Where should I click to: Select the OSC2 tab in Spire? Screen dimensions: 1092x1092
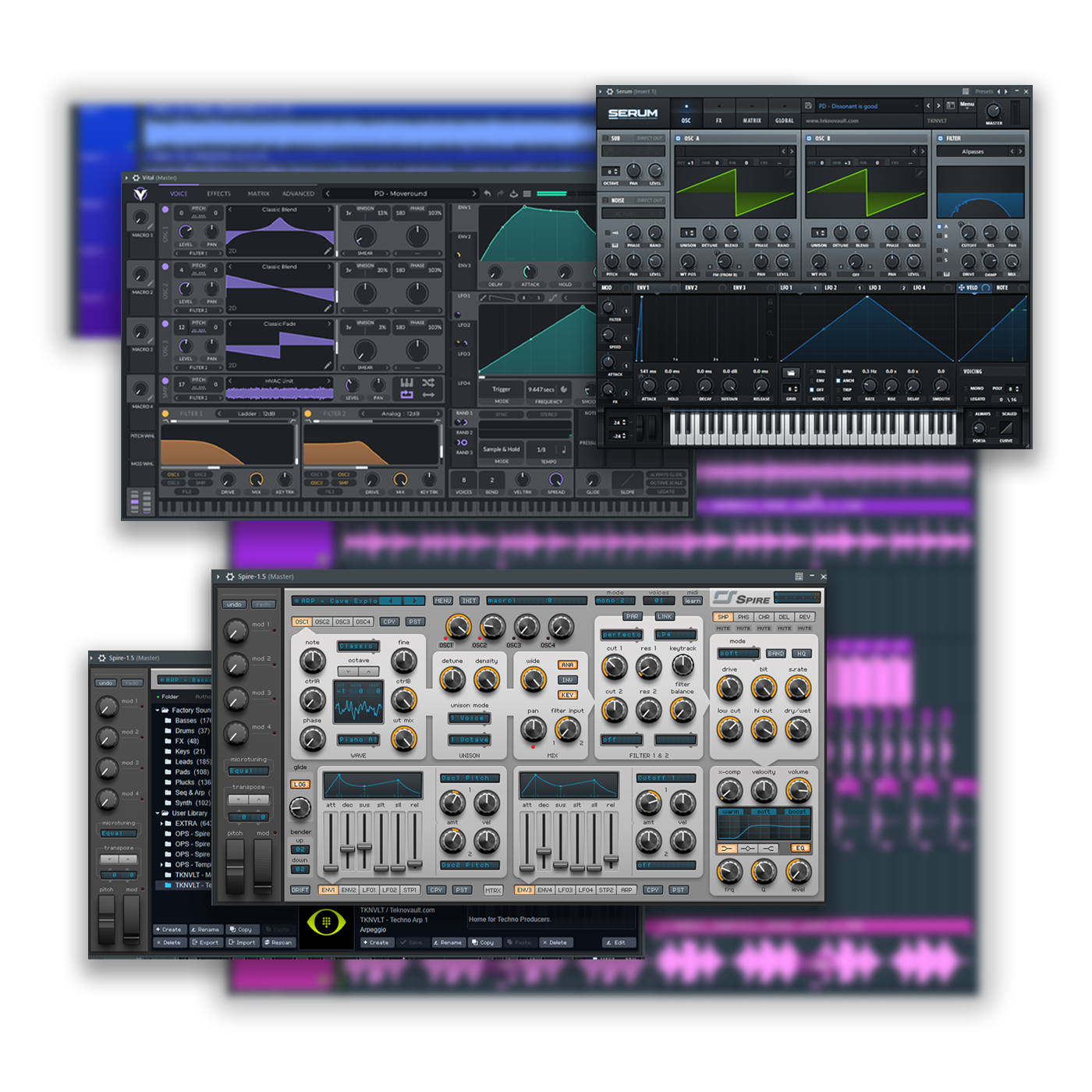click(x=322, y=622)
